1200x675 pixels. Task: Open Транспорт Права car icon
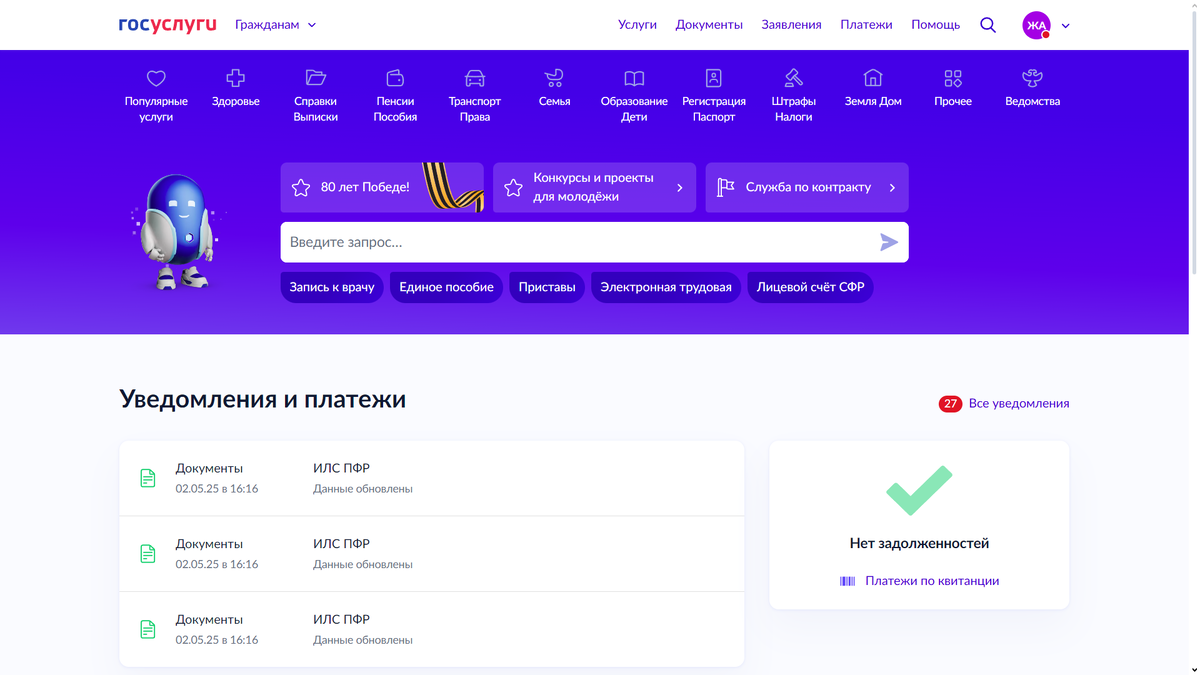475,78
